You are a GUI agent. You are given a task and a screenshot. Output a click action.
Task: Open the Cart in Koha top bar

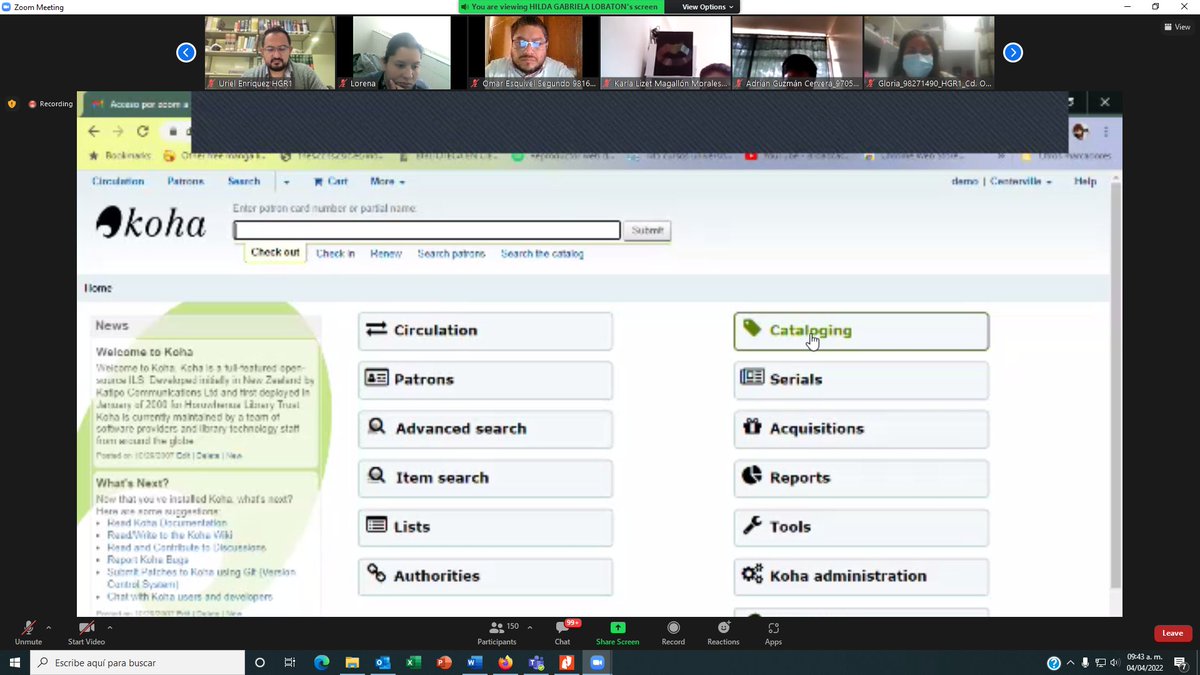tap(331, 182)
